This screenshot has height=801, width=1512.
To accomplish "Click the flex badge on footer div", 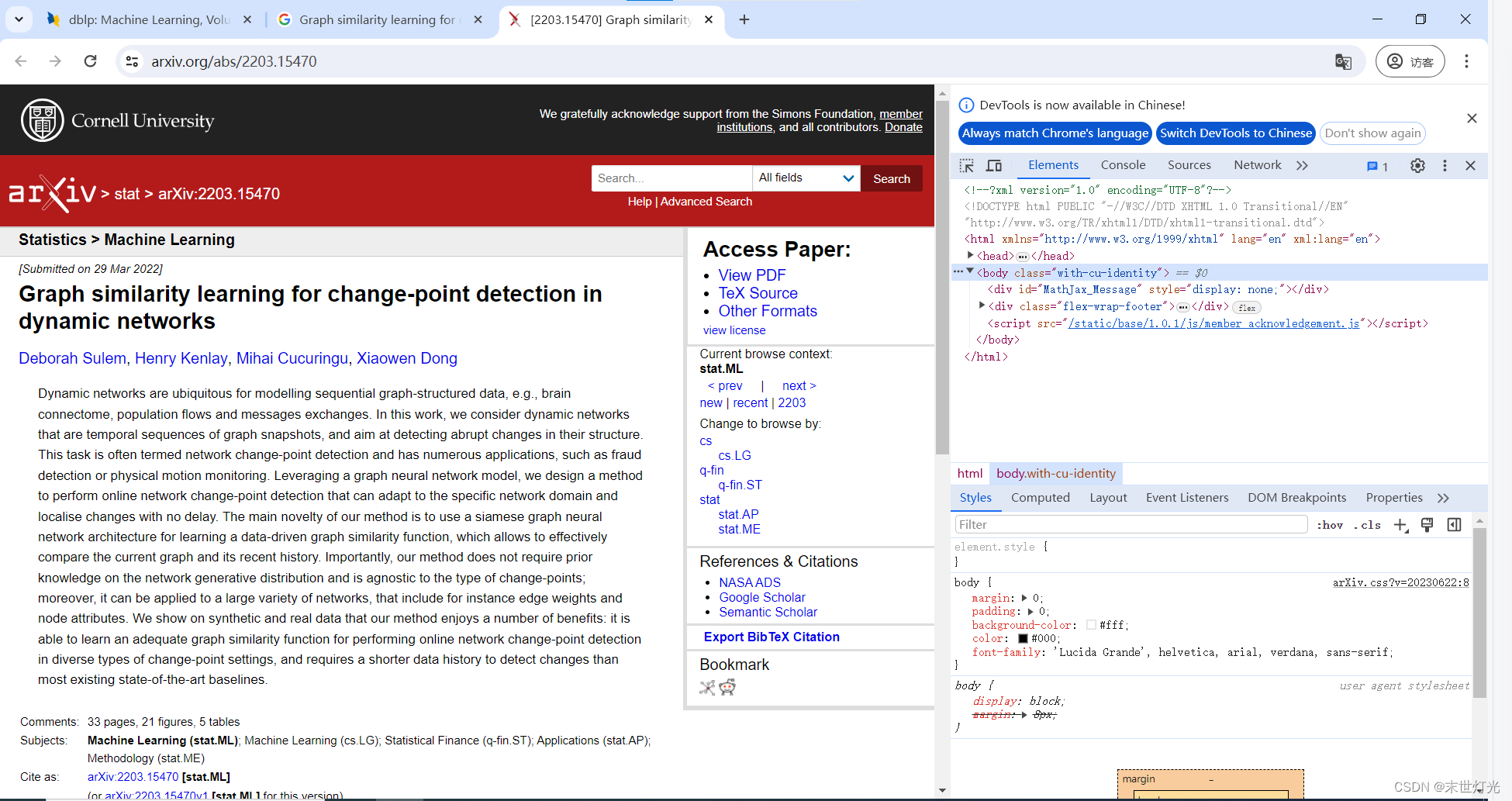I will point(1247,307).
